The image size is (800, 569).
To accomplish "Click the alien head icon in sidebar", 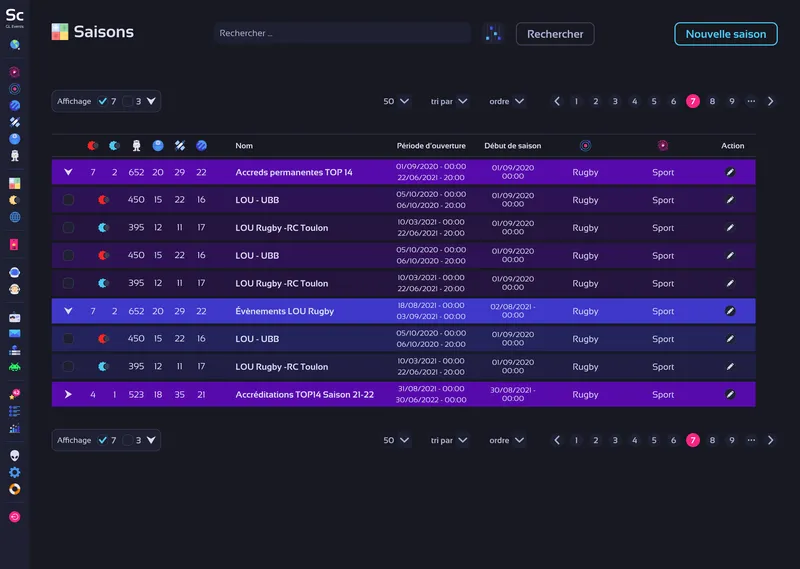I will tap(15, 455).
